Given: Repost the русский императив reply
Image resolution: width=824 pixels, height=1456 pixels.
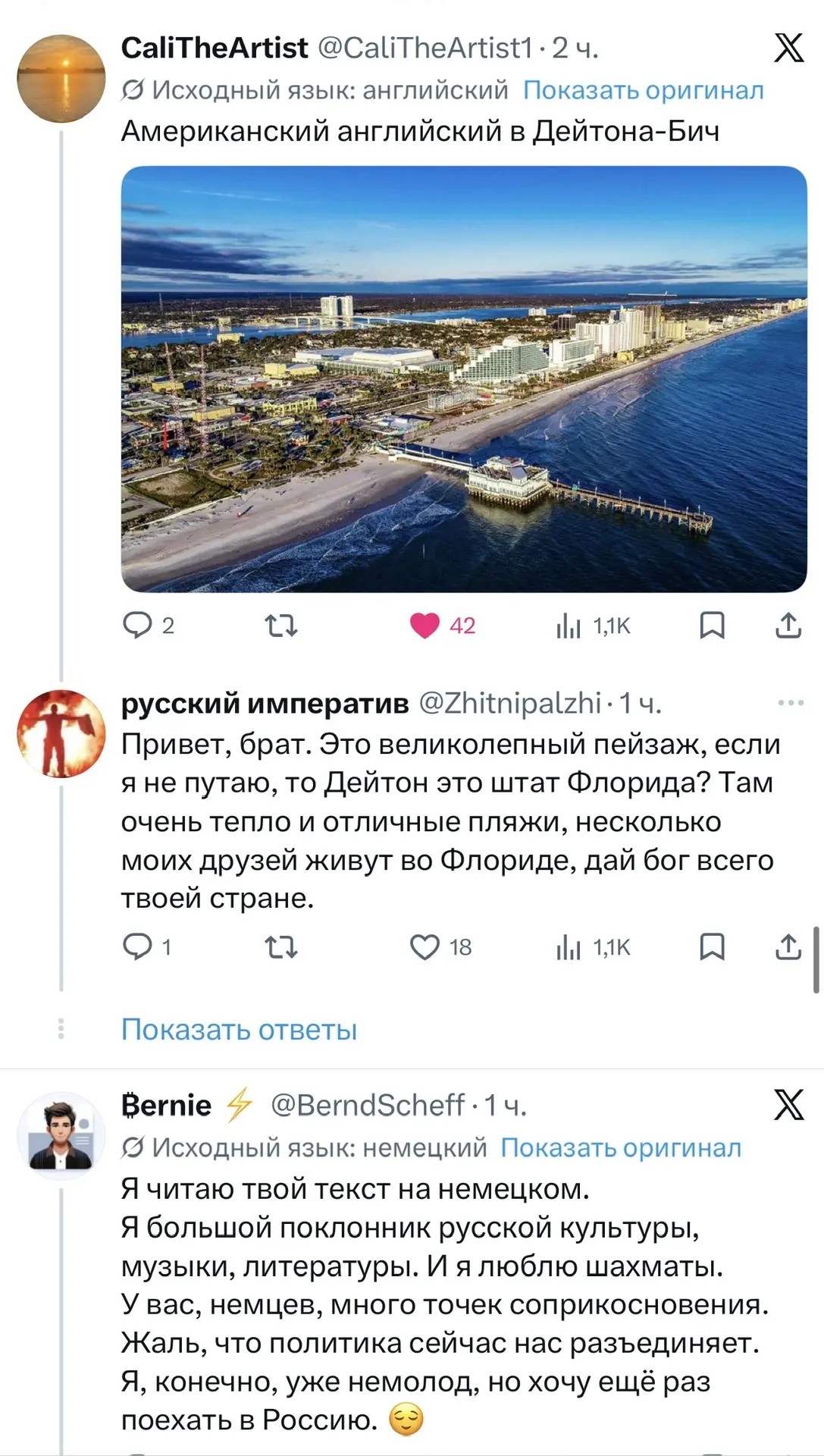Looking at the screenshot, I should point(280,947).
